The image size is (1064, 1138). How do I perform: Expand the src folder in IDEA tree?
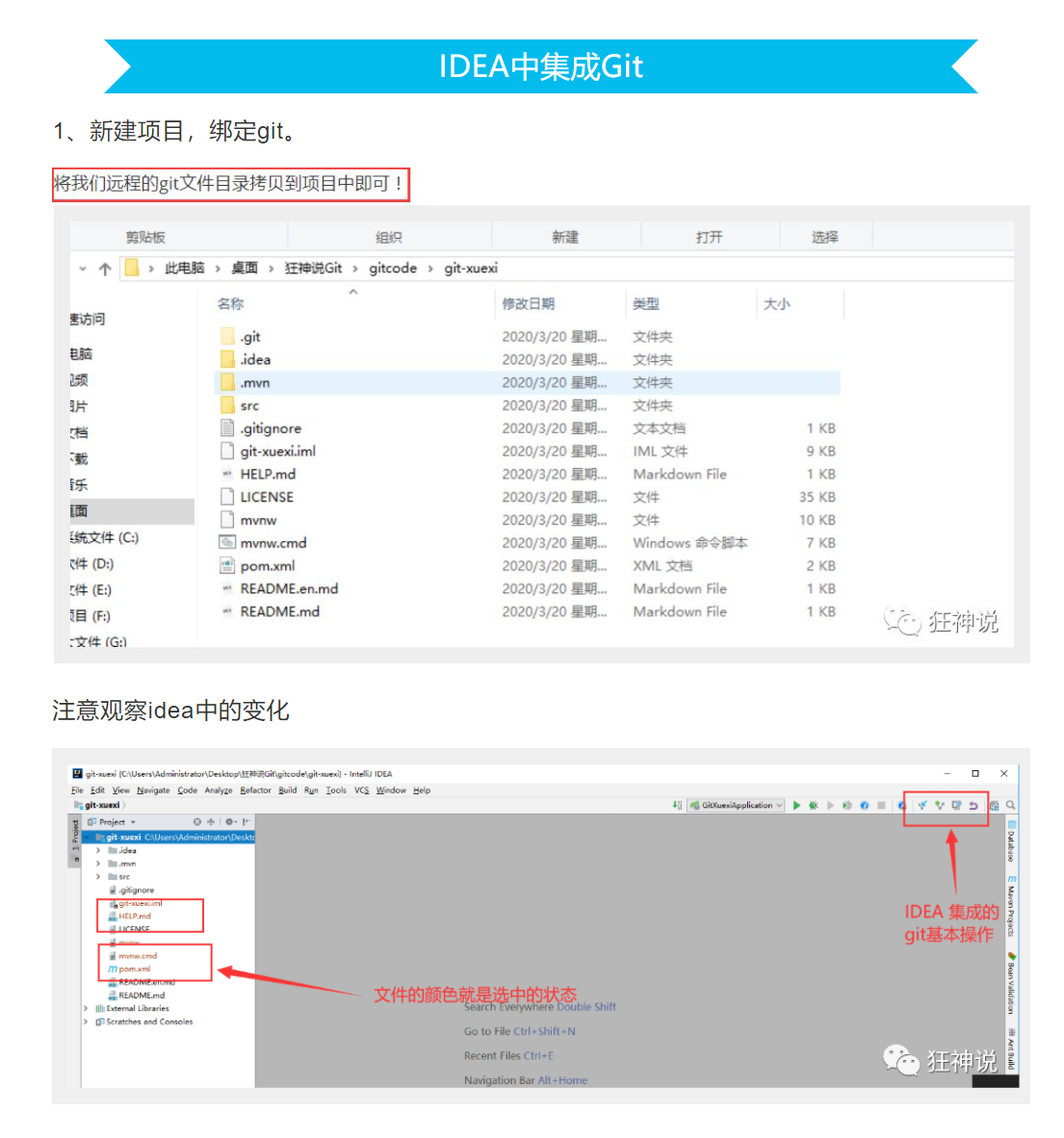coord(98,877)
